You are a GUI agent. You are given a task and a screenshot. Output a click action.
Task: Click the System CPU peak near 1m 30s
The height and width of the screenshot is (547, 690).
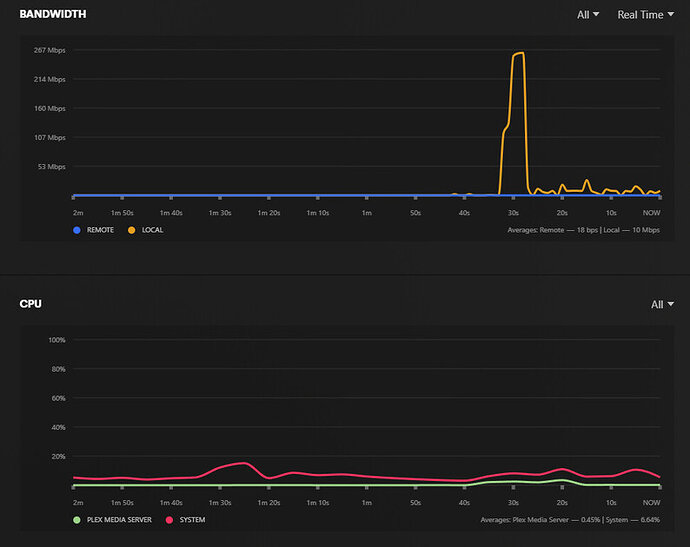243,463
